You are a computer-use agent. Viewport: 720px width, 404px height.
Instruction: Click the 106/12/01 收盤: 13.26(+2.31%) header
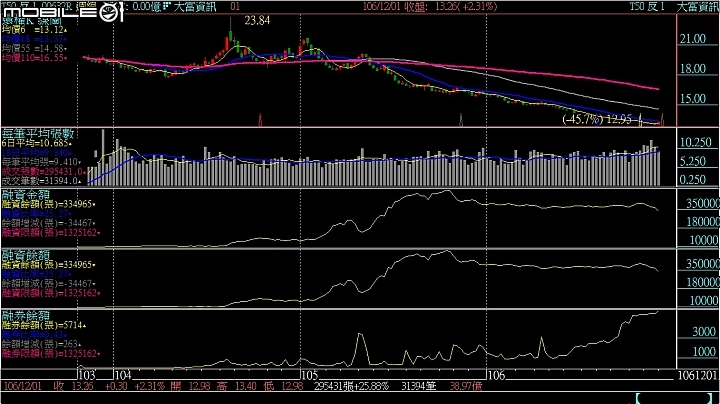[x=430, y=6]
